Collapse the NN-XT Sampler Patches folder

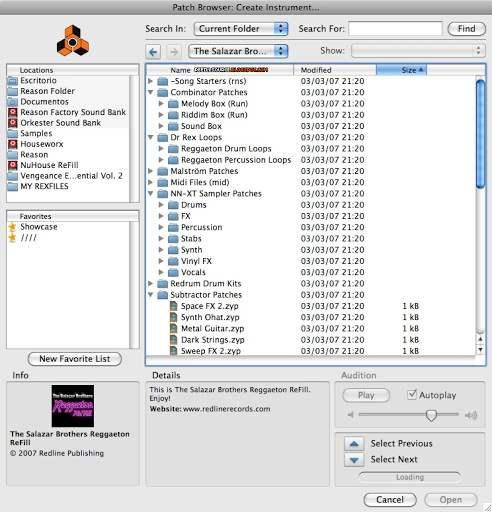point(151,193)
